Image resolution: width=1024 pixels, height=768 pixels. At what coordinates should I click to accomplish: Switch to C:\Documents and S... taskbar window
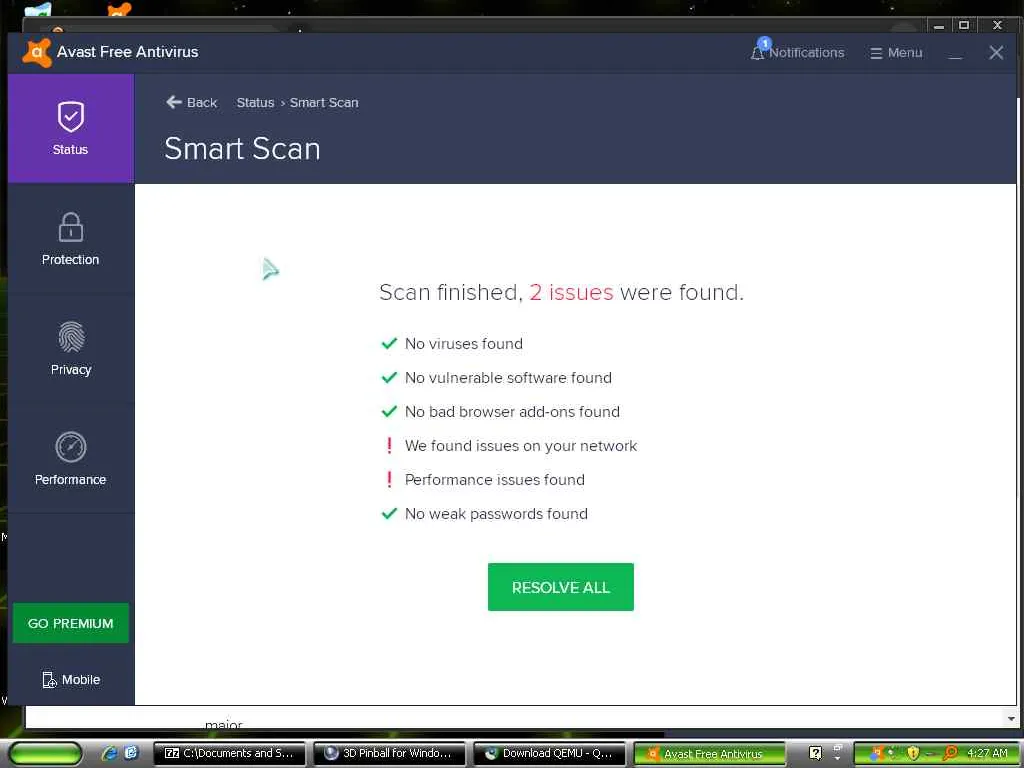click(229, 753)
